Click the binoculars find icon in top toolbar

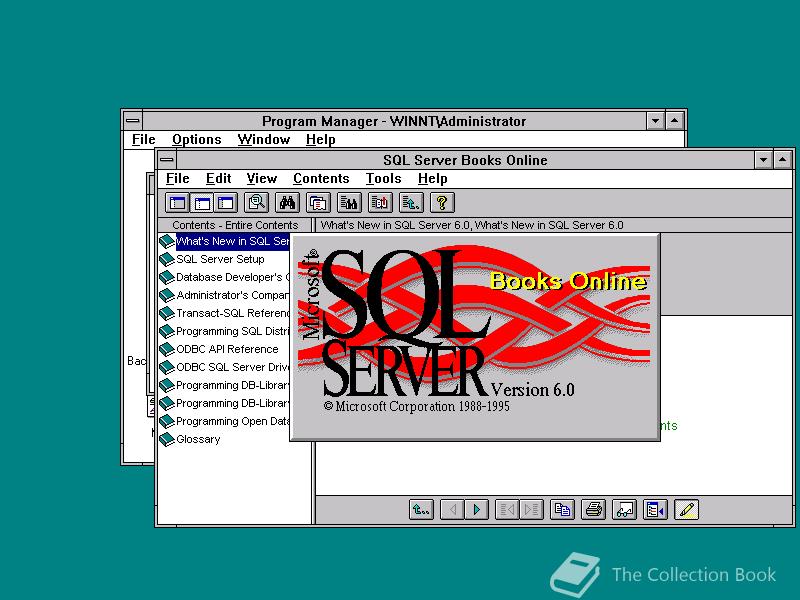(x=287, y=203)
